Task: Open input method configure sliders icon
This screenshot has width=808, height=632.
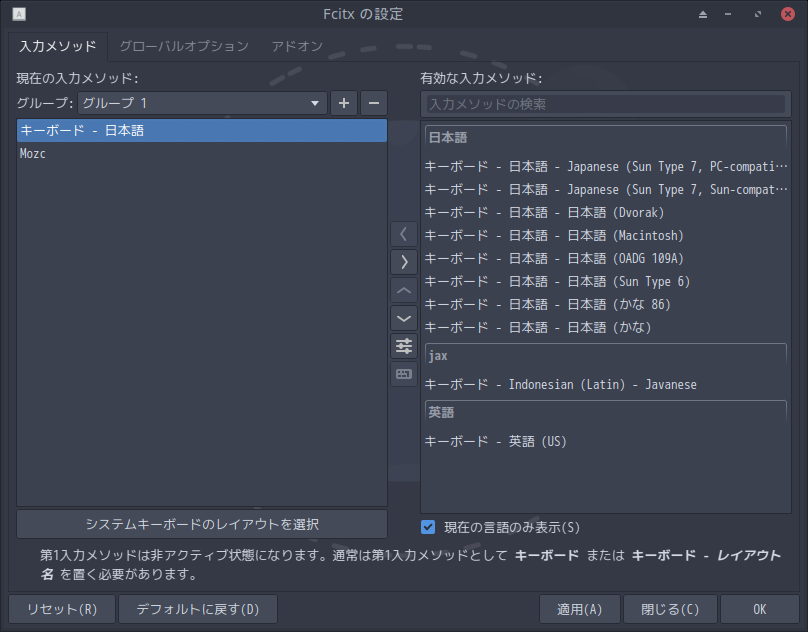Action: point(404,346)
